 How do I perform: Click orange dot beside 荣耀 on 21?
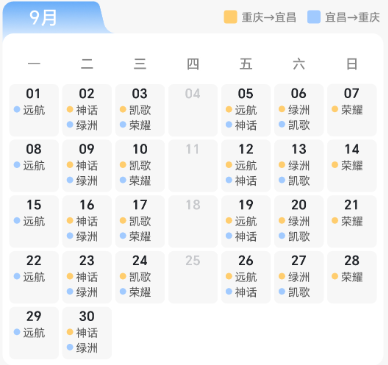coord(335,220)
